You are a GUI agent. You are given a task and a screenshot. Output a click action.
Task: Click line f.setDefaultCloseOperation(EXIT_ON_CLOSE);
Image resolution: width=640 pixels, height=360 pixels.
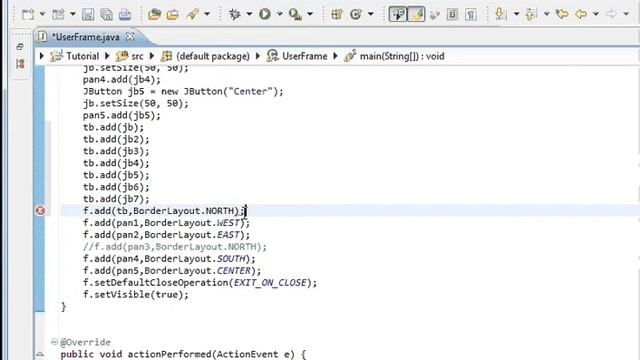click(x=200, y=283)
